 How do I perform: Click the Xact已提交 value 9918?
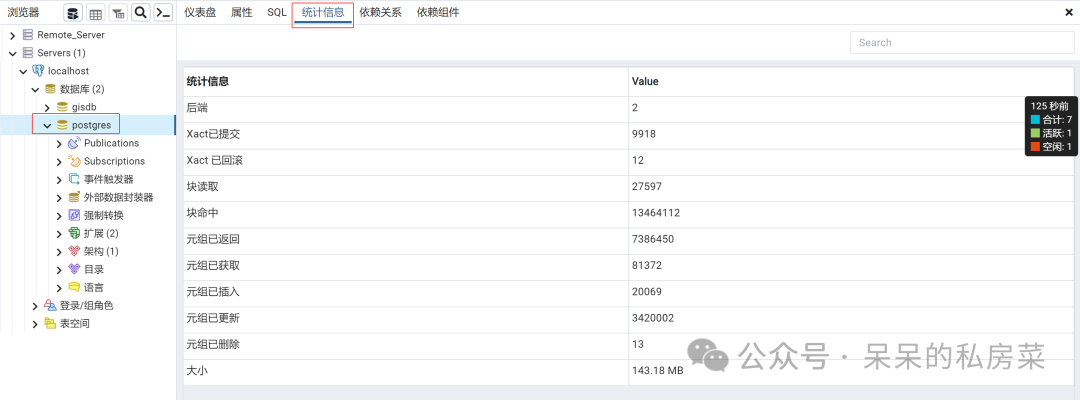pyautogui.click(x=643, y=134)
